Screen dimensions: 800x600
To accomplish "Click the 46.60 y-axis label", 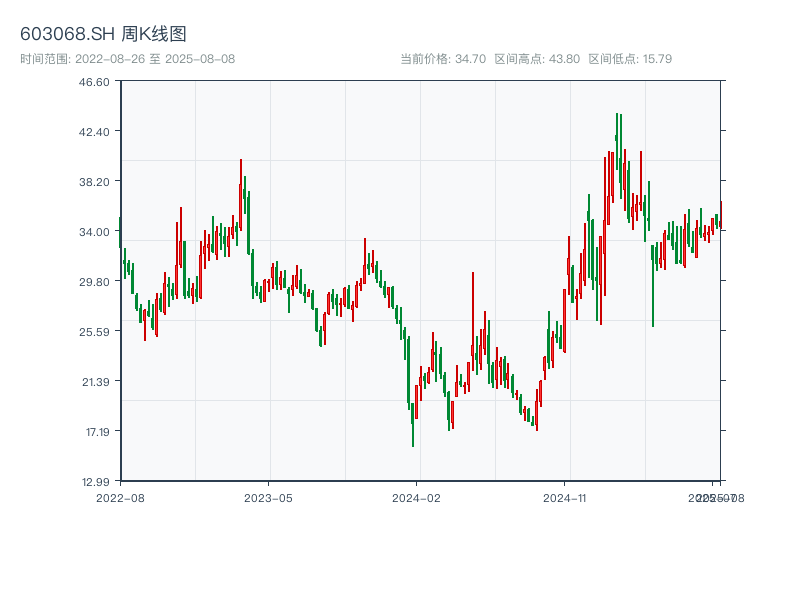I will pyautogui.click(x=94, y=82).
